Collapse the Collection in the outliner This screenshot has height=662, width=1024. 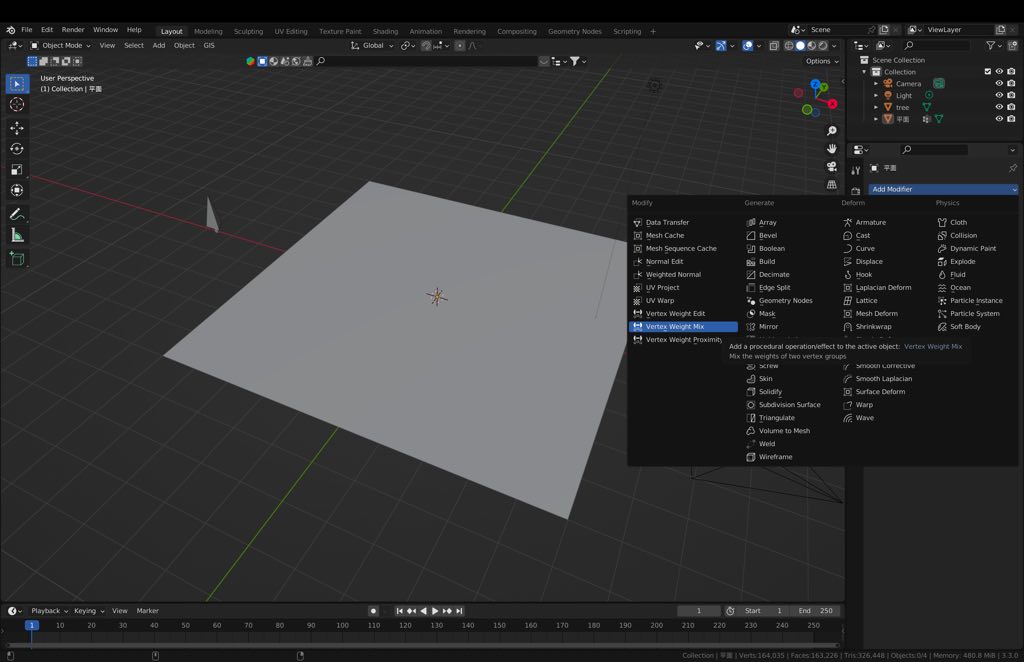pos(864,71)
